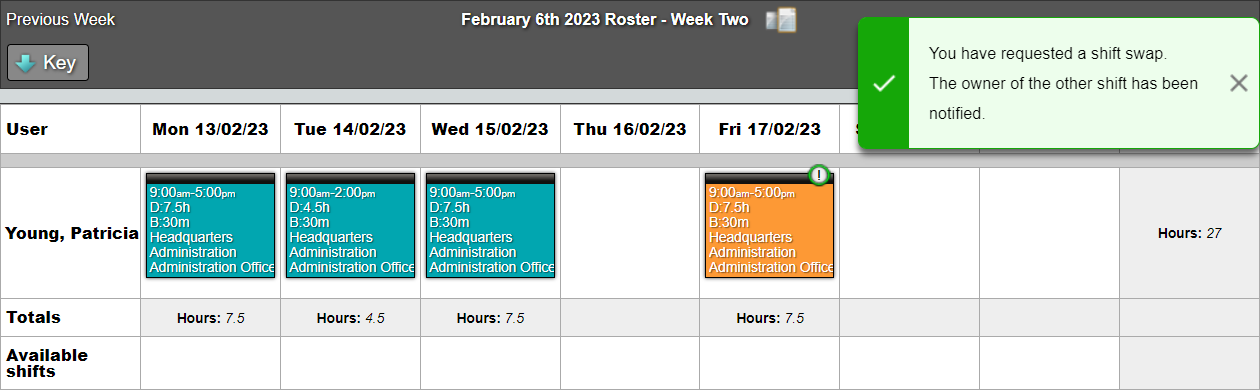The width and height of the screenshot is (1260, 390).
Task: Open Wednesday 15/02/23 shift block
Action: (490, 225)
